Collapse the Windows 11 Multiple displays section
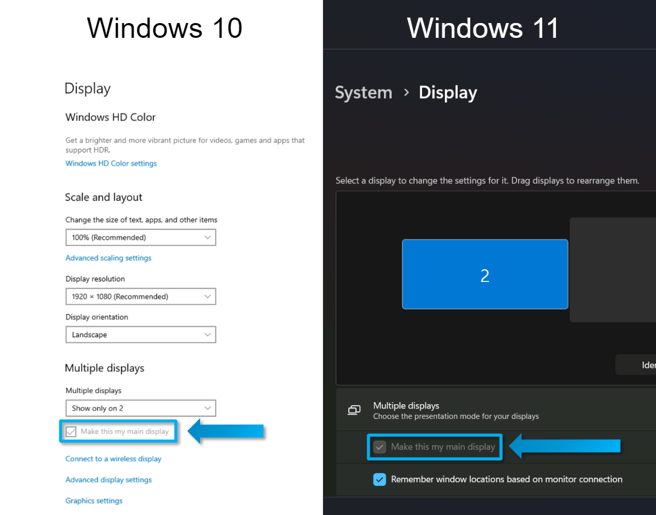 pyautogui.click(x=500, y=410)
